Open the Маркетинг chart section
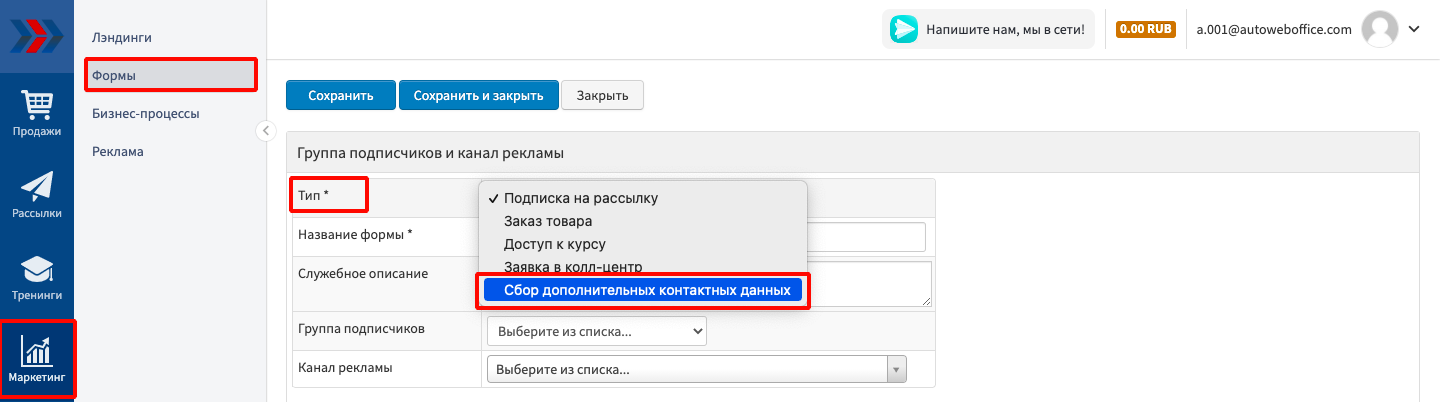Screen dimensions: 1440x402 pos(37,360)
